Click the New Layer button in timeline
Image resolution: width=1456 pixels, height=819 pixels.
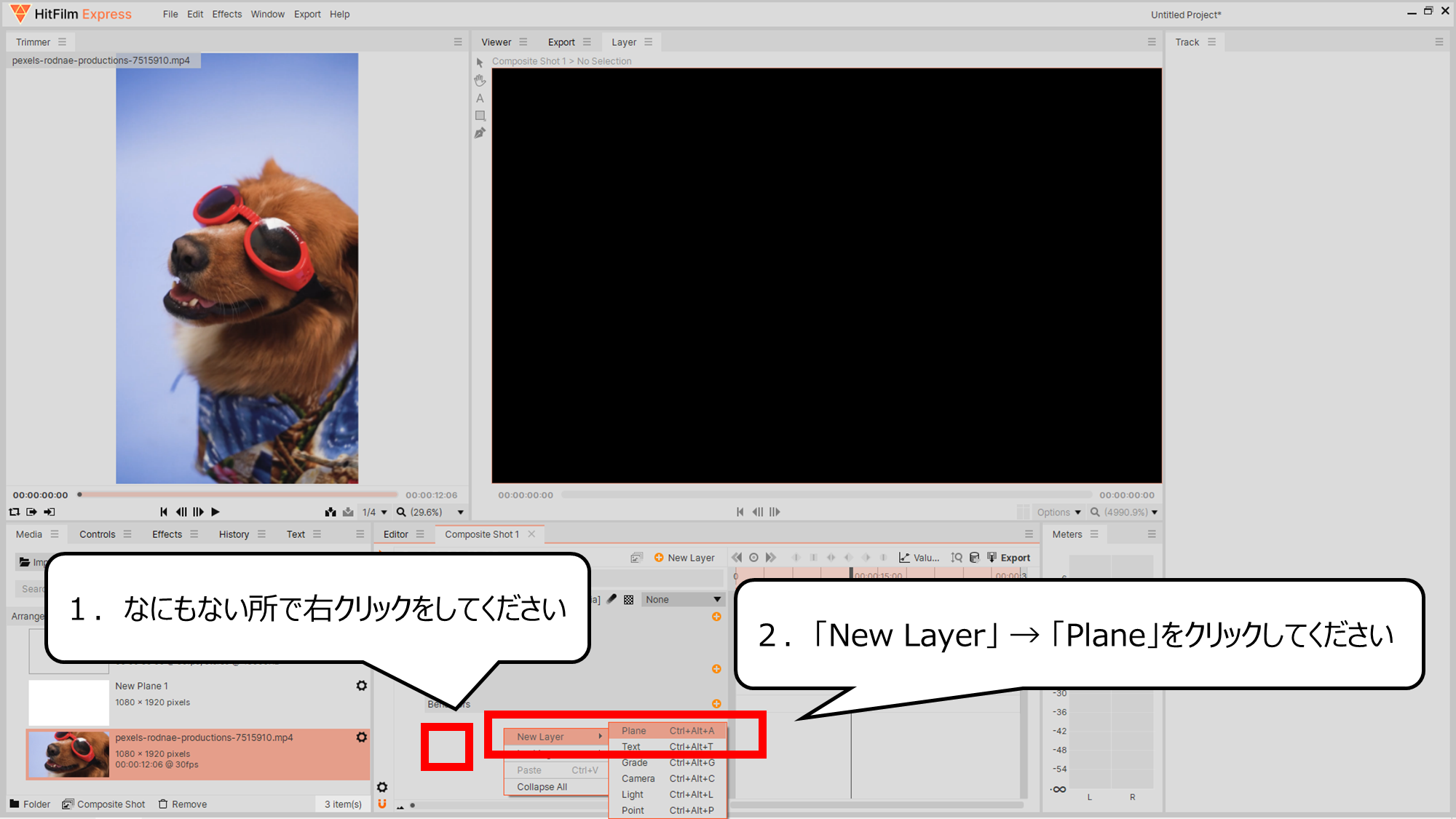point(684,558)
